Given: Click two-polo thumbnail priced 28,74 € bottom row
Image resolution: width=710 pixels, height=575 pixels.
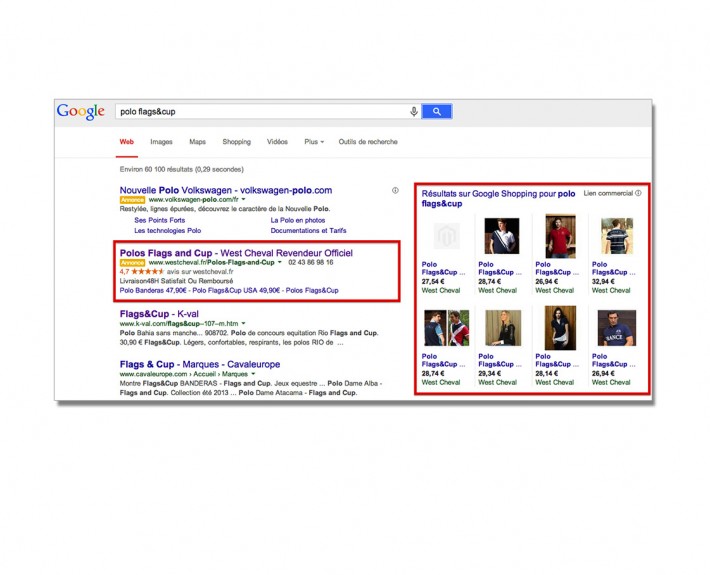Looking at the screenshot, I should coord(446,328).
